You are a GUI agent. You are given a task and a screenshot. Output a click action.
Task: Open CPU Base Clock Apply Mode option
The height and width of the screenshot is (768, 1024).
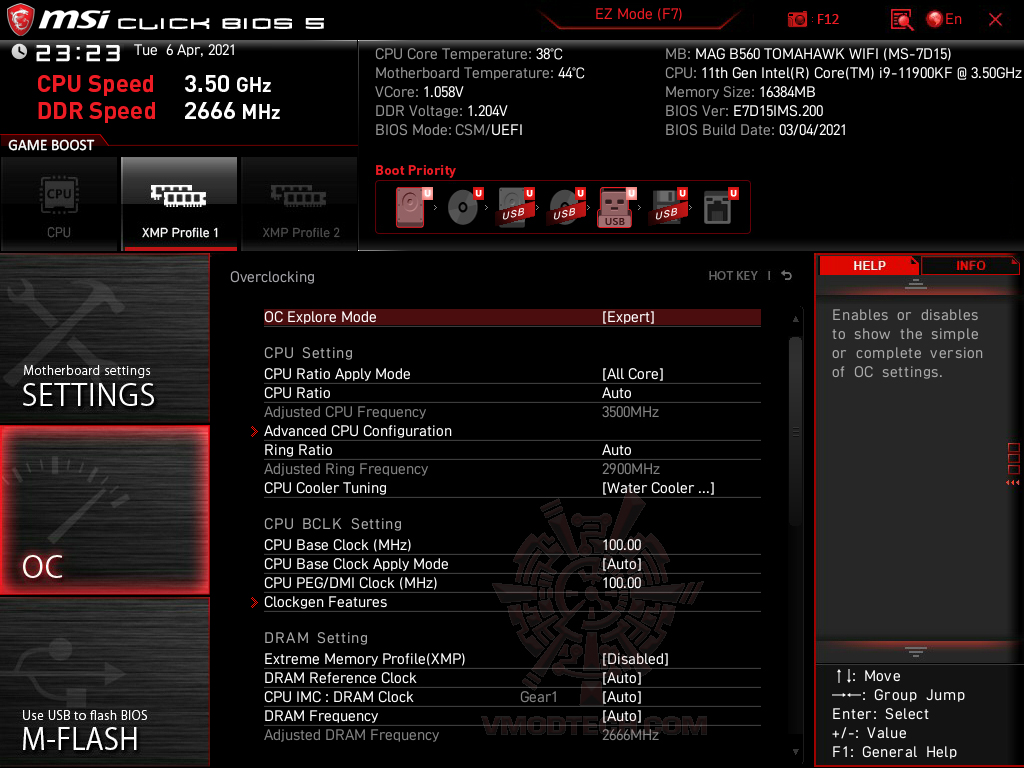coord(512,564)
